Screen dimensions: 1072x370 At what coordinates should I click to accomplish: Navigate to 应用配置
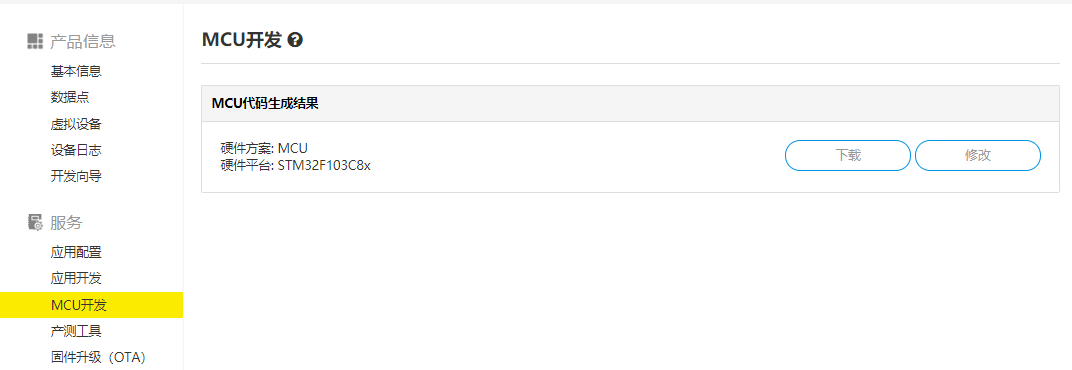point(76,252)
